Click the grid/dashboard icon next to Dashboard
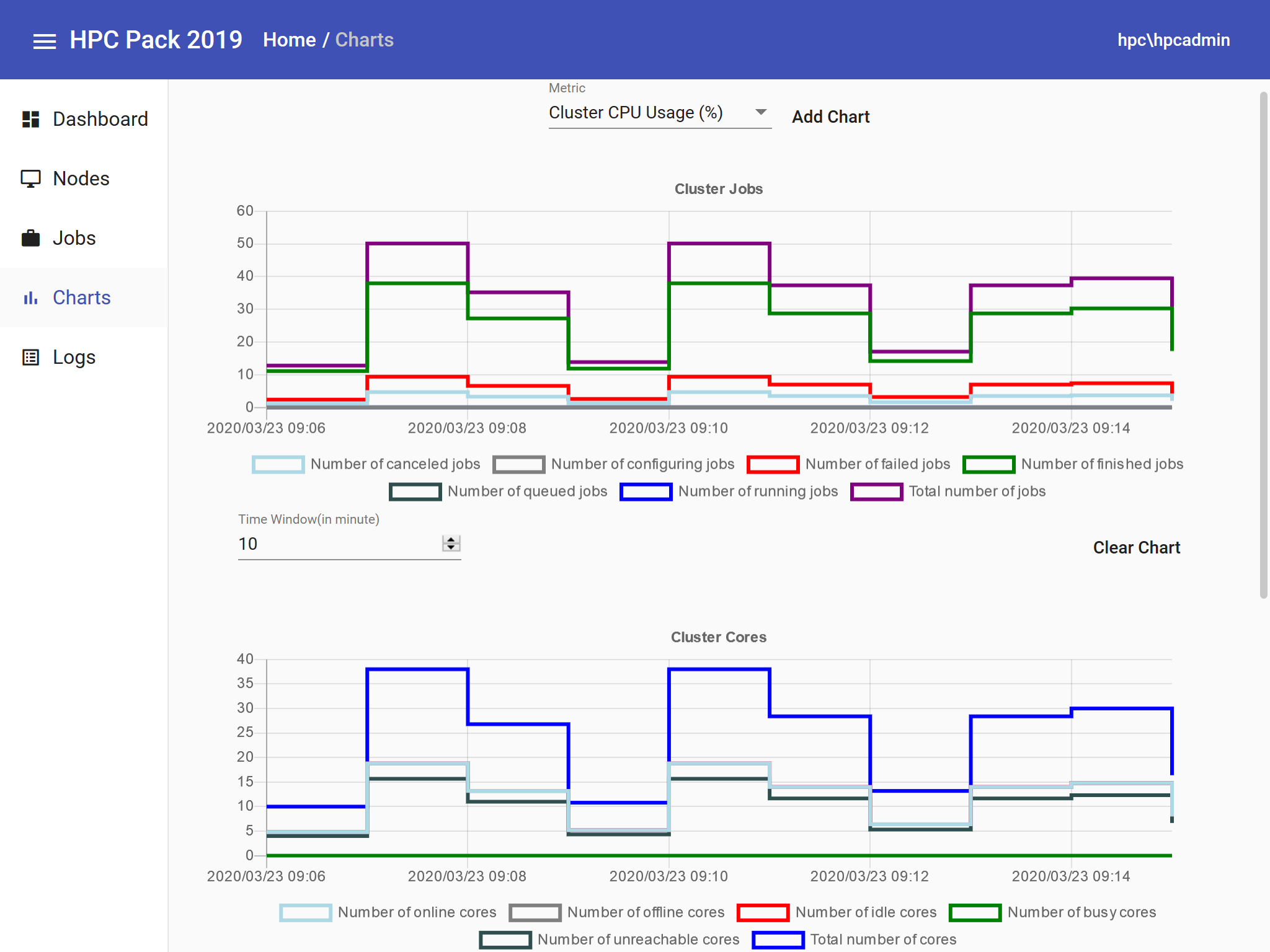The image size is (1270, 952). [29, 118]
